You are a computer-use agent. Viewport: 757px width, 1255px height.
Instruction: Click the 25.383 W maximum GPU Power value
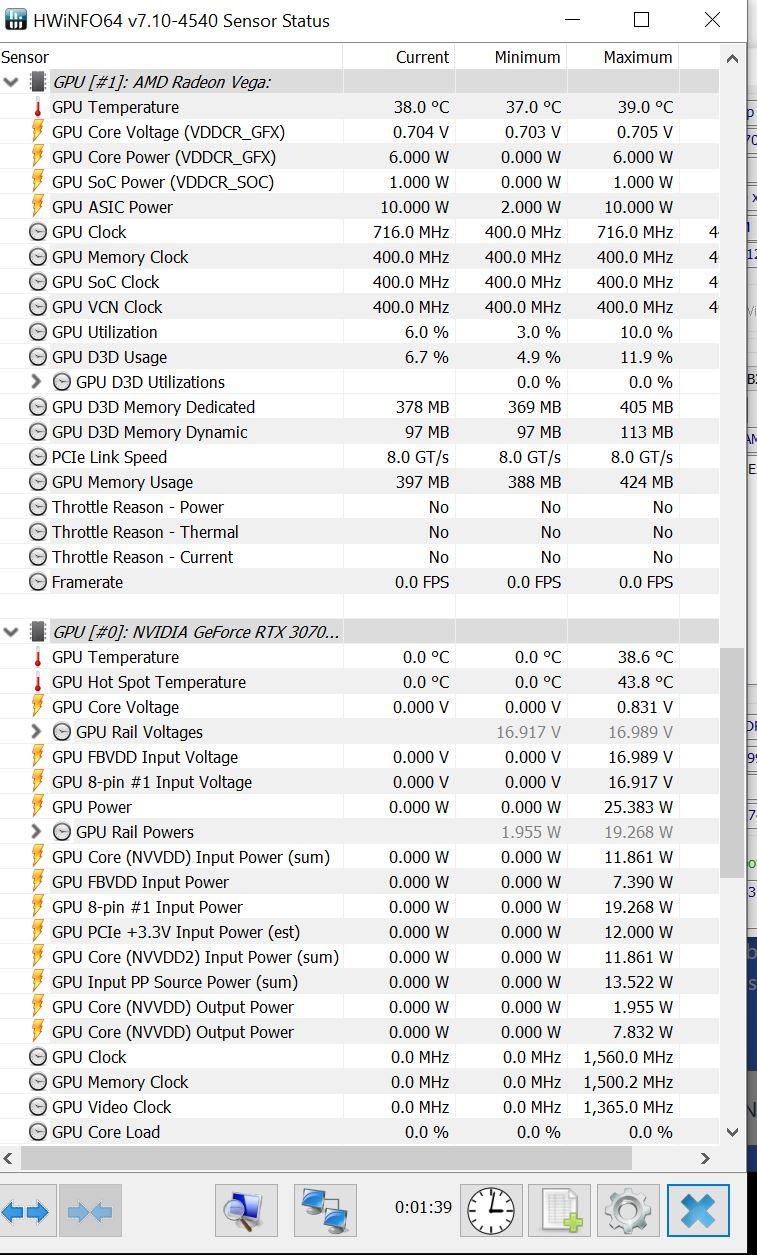640,807
